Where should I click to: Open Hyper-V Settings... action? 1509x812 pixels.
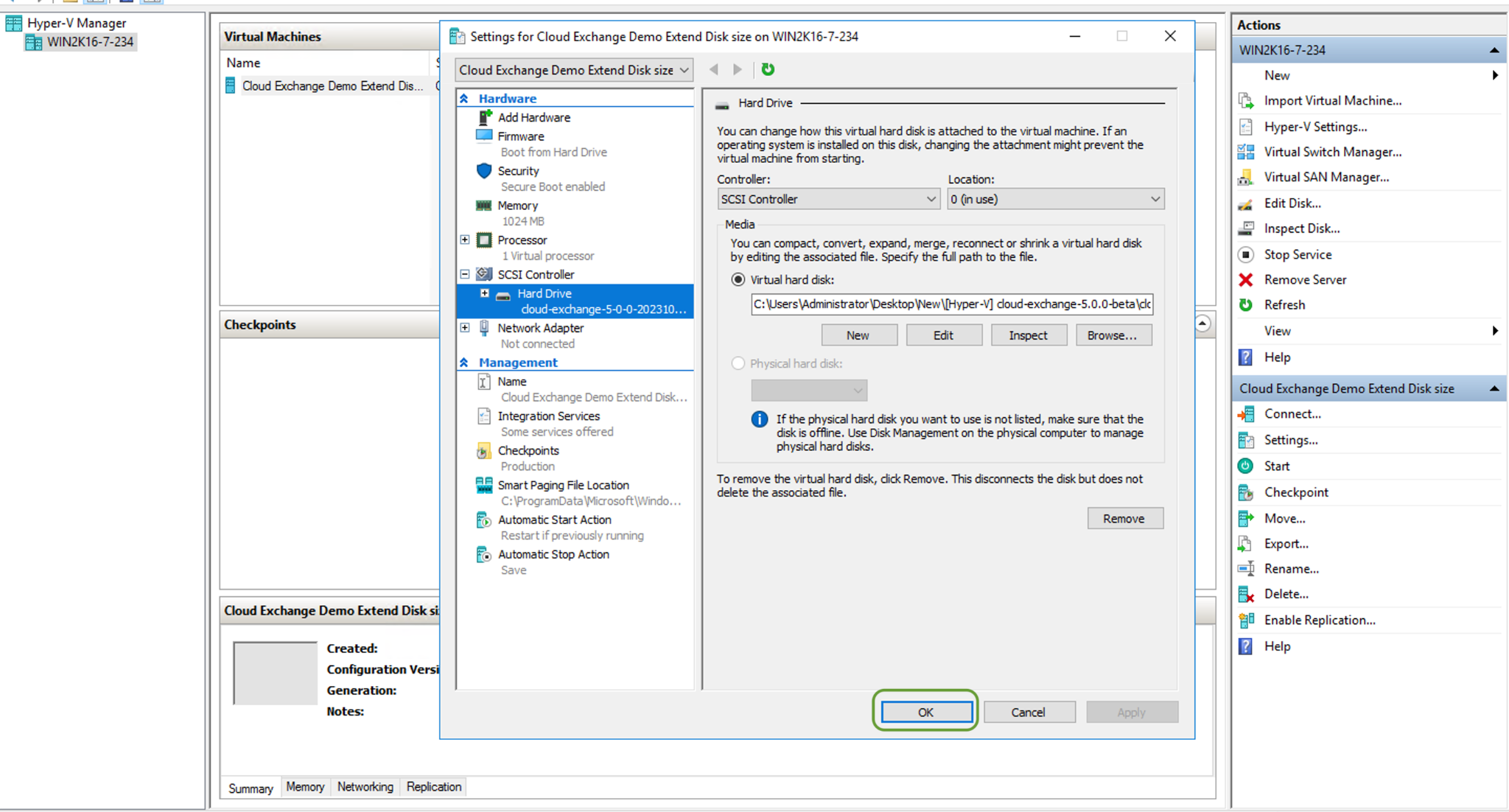(1315, 127)
